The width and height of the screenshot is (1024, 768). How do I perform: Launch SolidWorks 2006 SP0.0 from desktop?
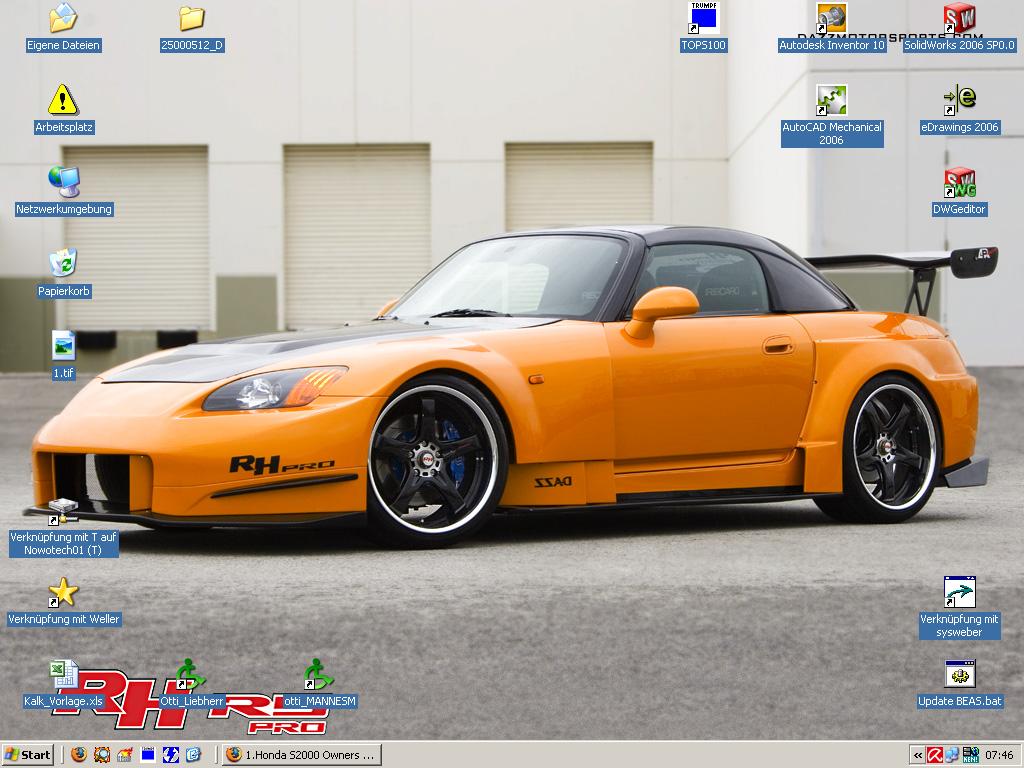point(959,18)
